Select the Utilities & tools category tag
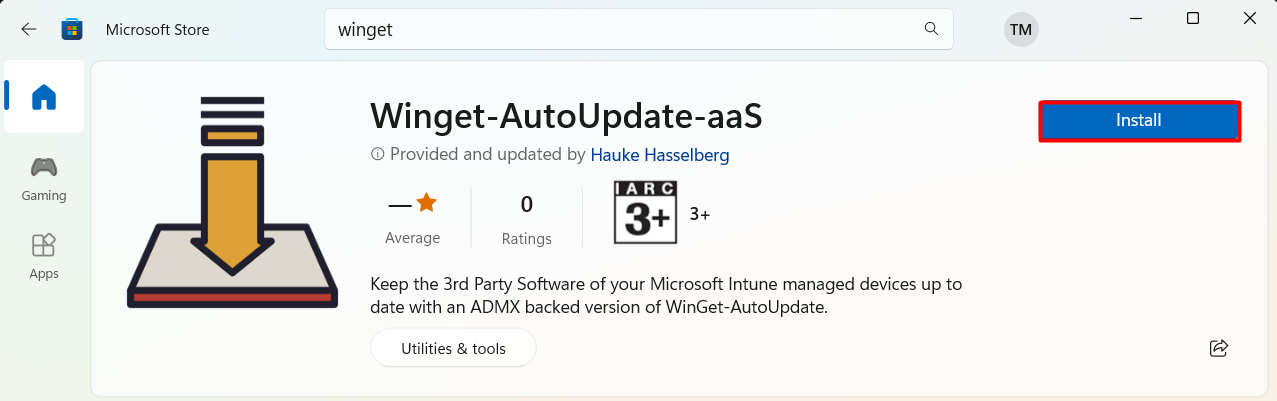1277x401 pixels. (453, 349)
